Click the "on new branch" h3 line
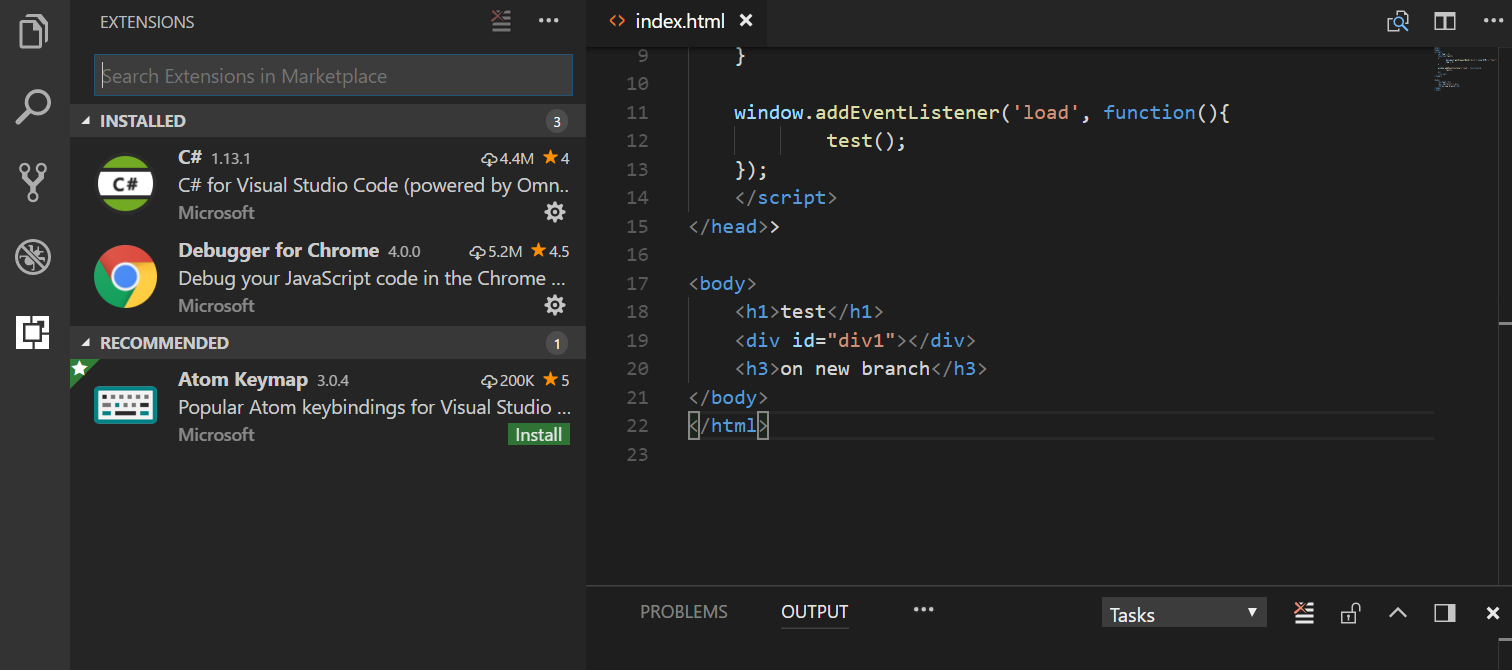Screen dimensions: 1512x670 [x=860, y=369]
